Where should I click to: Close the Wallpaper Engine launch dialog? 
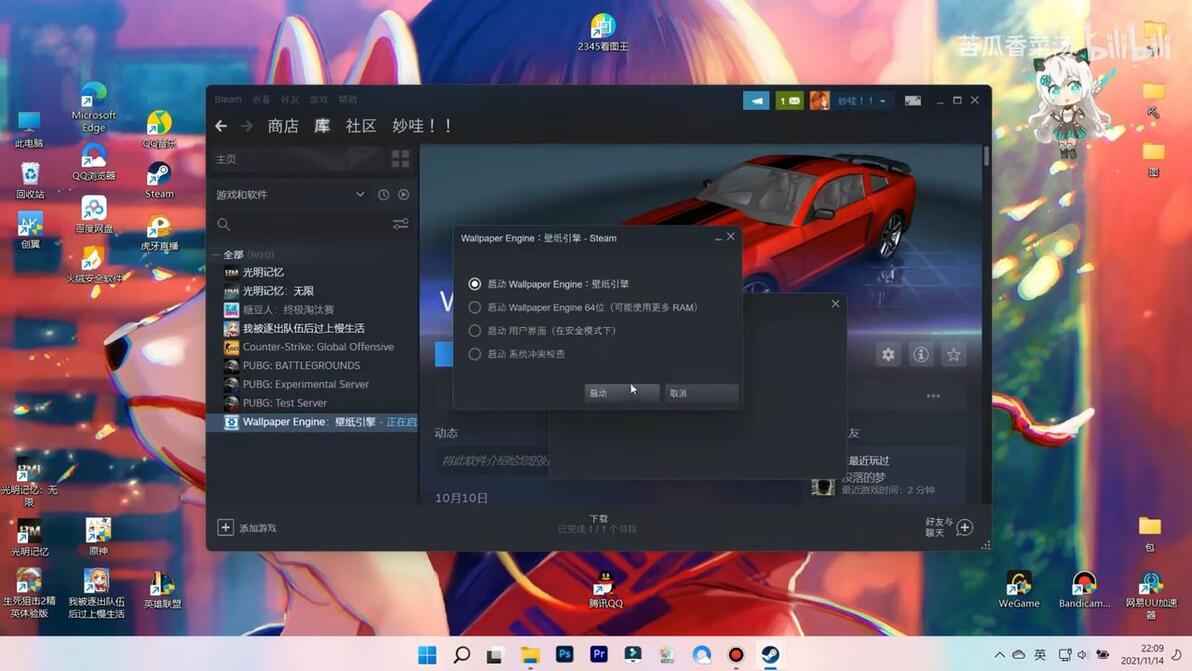pyautogui.click(x=731, y=237)
